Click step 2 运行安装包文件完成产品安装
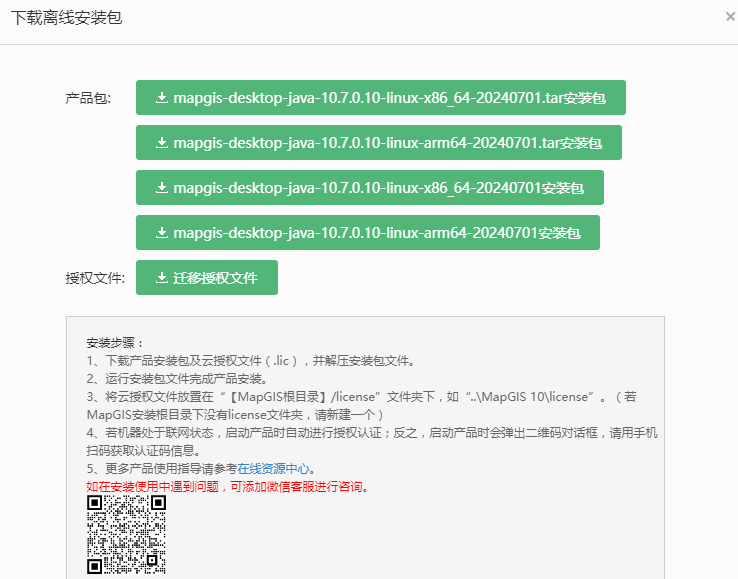738x579 pixels. point(177,378)
